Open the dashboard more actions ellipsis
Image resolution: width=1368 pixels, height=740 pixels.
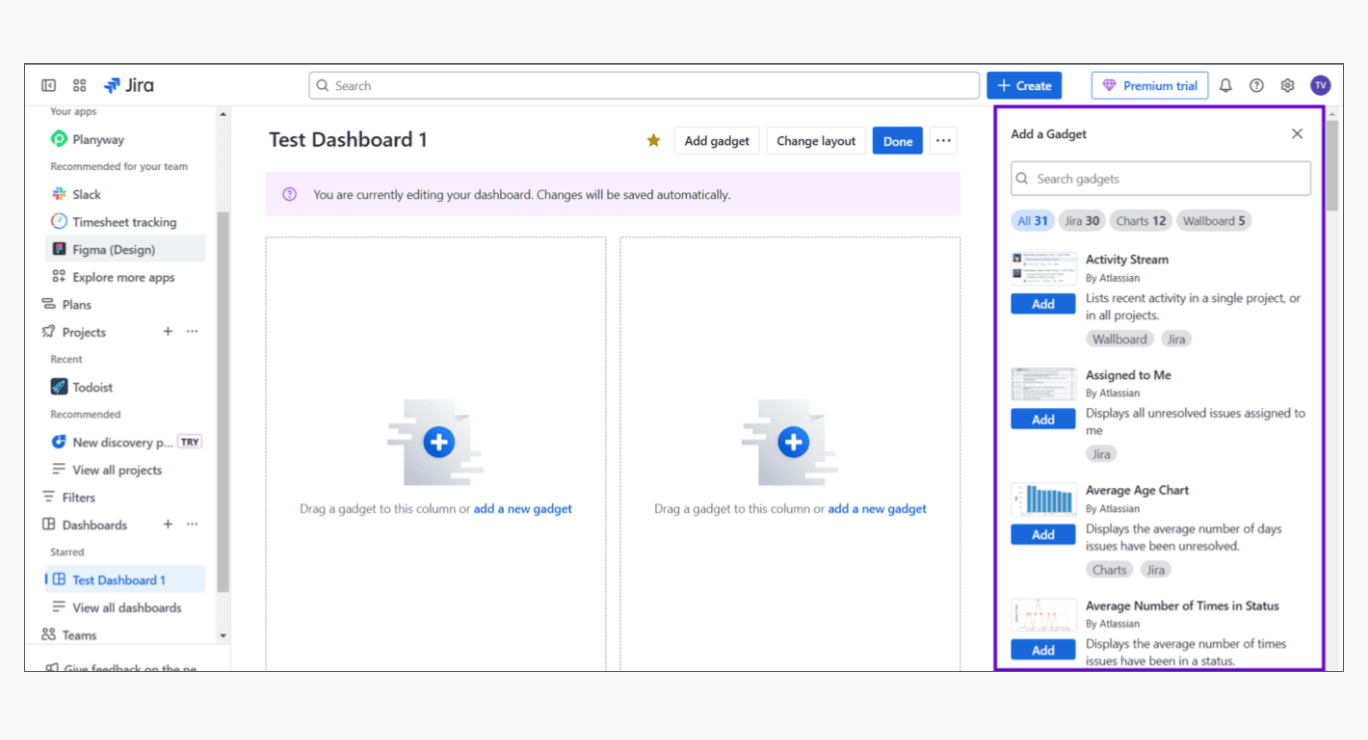click(943, 141)
